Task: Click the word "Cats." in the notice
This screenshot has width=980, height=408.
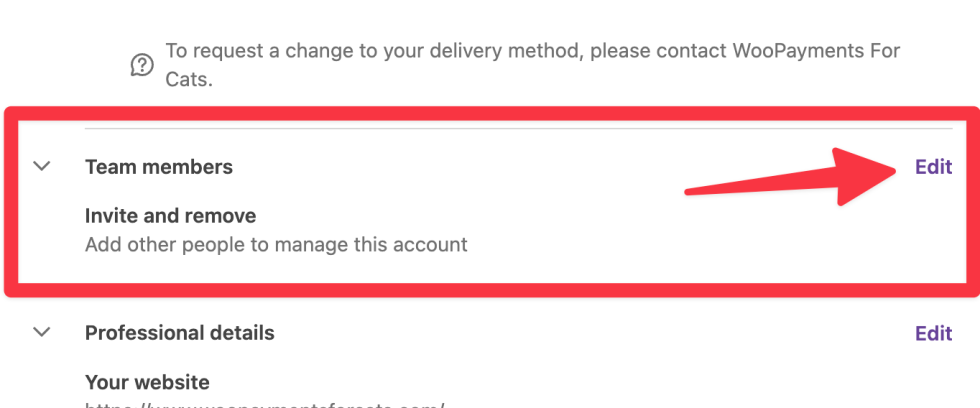Action: pos(189,79)
